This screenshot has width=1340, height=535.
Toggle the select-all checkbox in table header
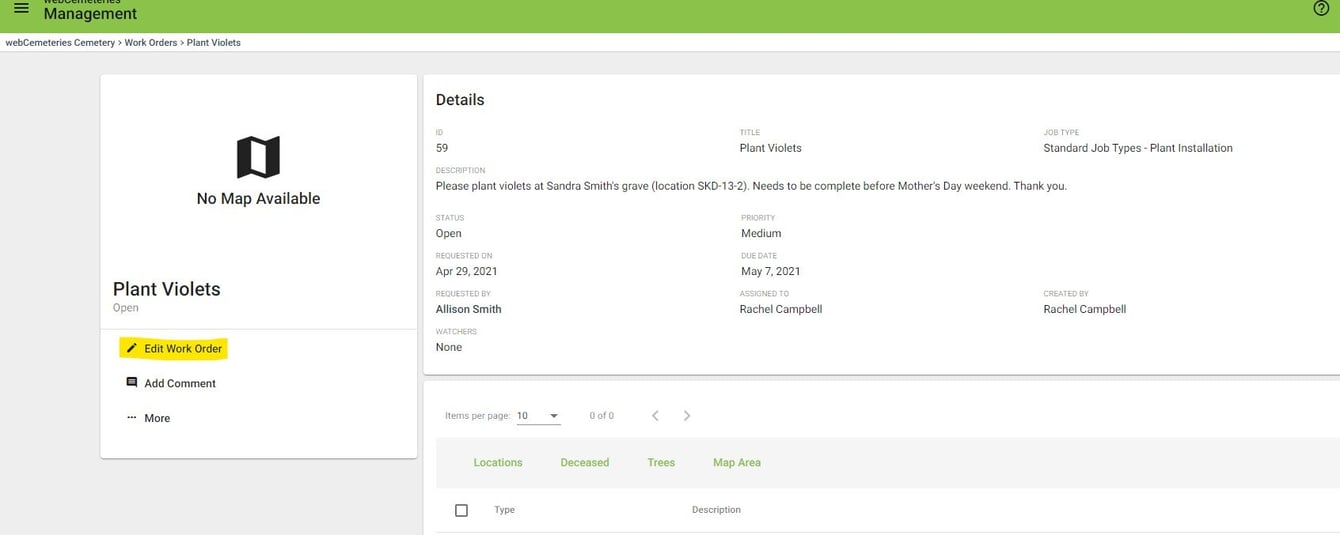pyautogui.click(x=461, y=510)
